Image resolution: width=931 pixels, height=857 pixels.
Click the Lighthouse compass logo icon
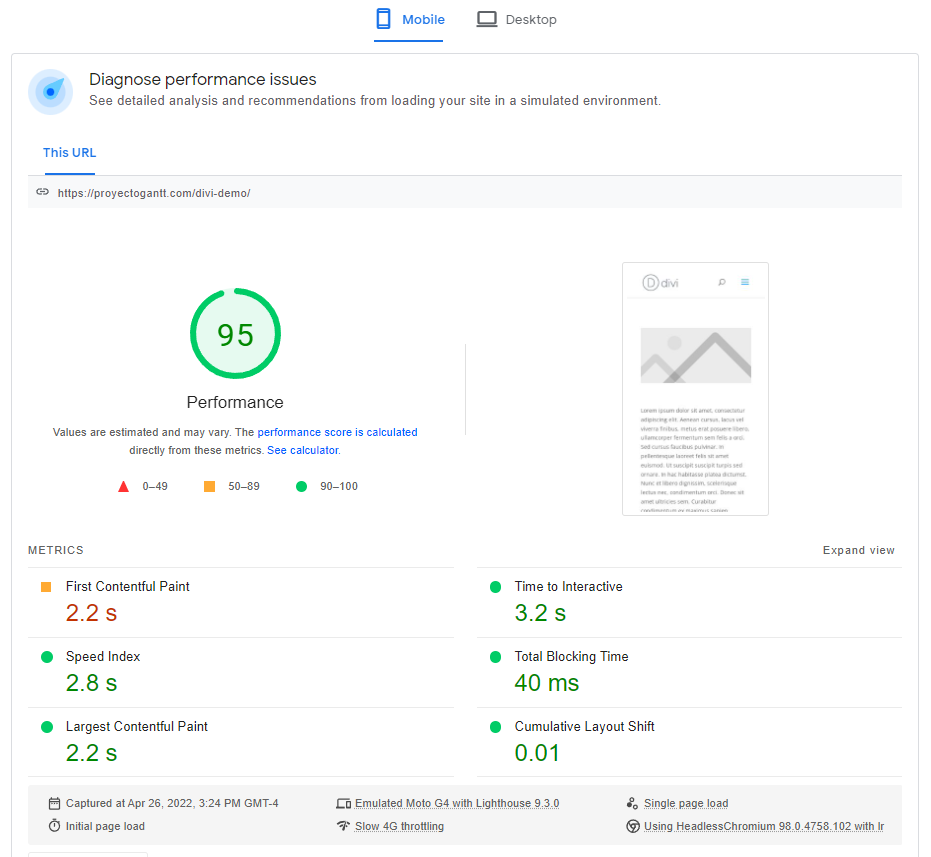[x=50, y=91]
